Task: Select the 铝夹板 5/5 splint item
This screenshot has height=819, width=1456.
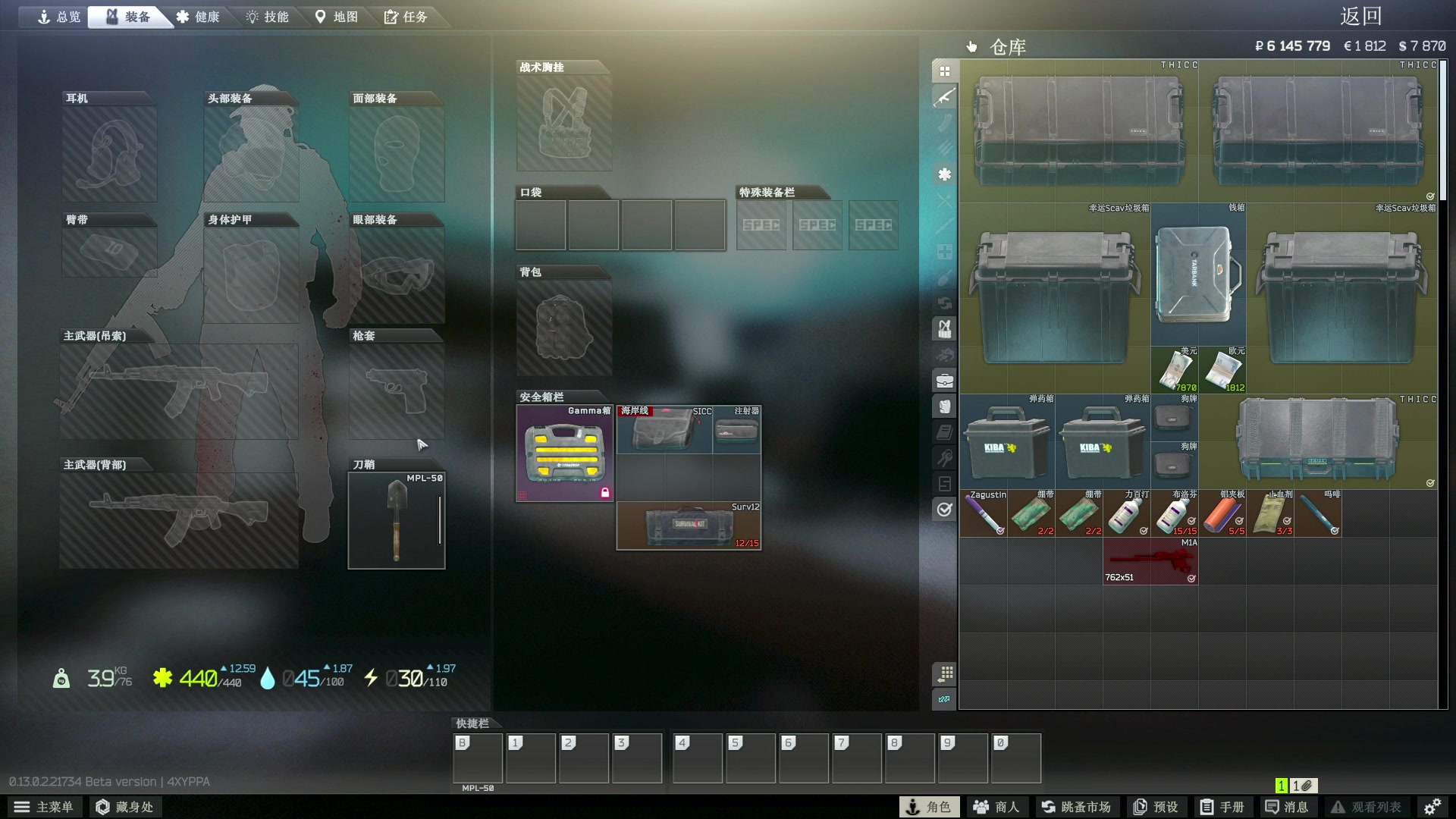Action: coord(1222,513)
